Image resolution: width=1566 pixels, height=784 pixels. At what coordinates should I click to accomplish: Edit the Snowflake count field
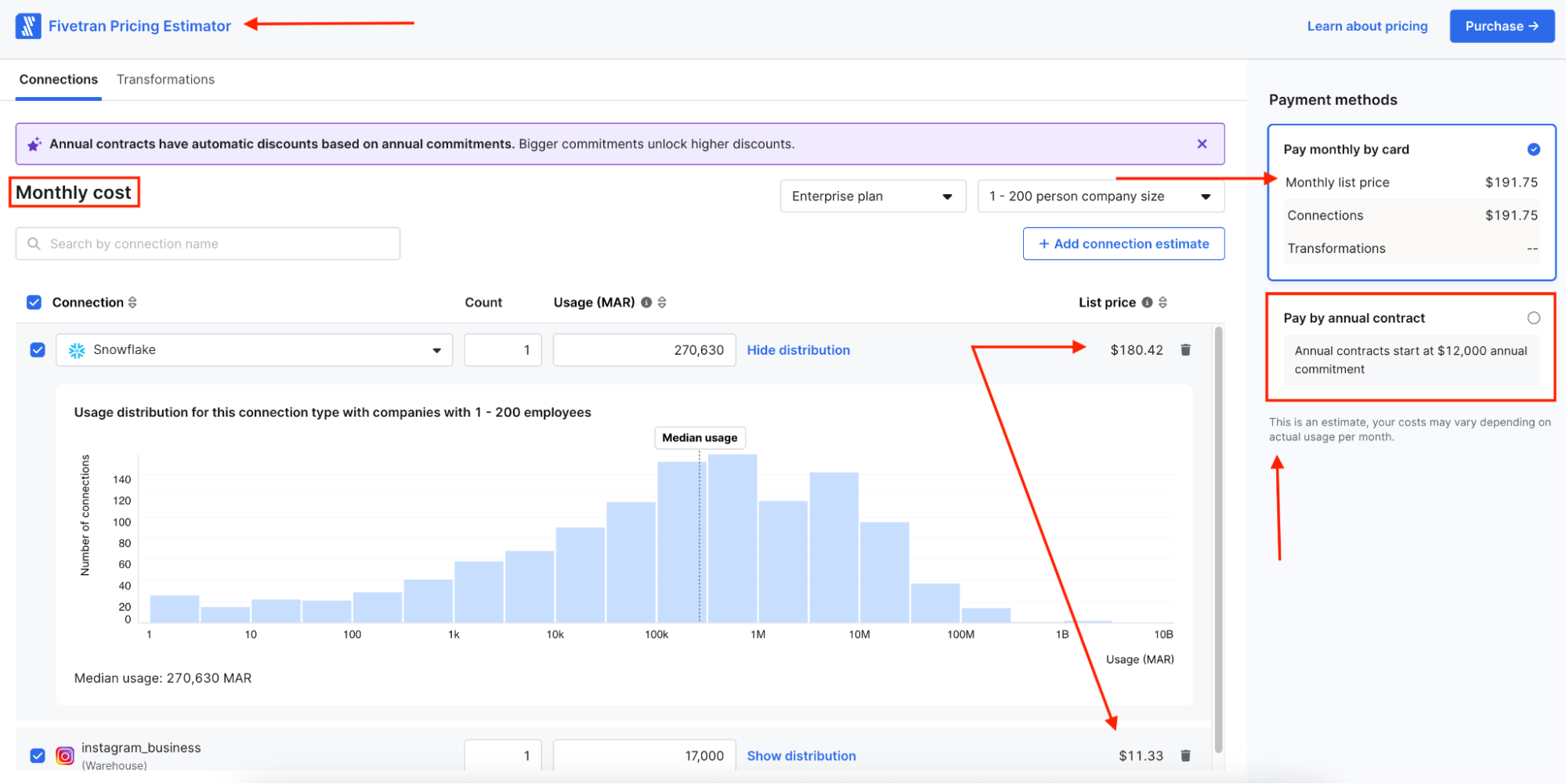click(x=502, y=350)
